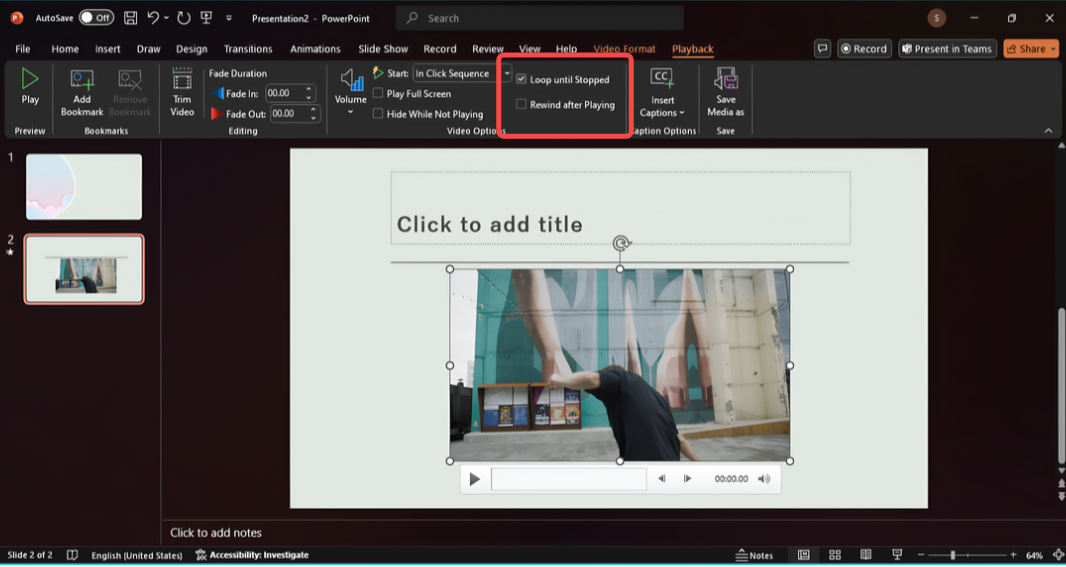The width and height of the screenshot is (1066, 567).
Task: Go to next slide scroll arrow
Action: pos(1061,497)
